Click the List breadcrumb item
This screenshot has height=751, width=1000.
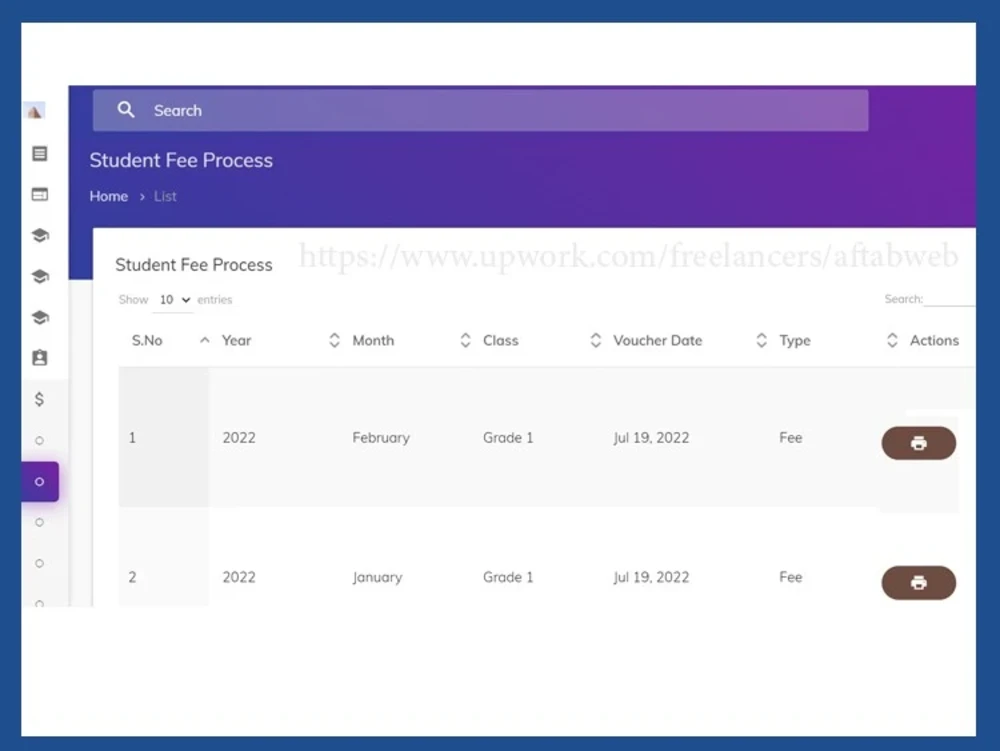(x=165, y=196)
